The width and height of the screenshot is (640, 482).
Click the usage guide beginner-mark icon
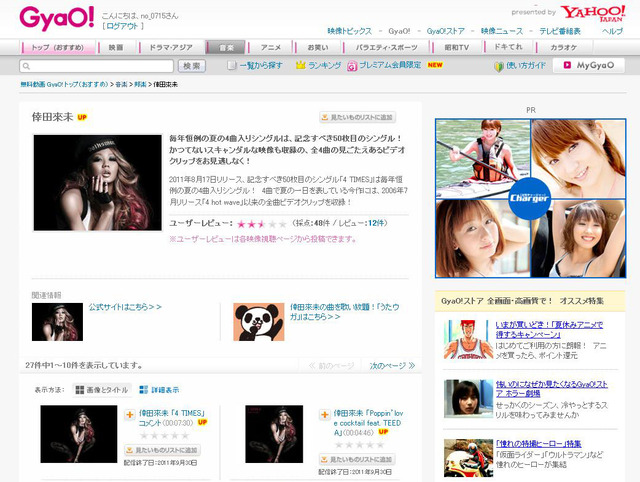coord(498,66)
